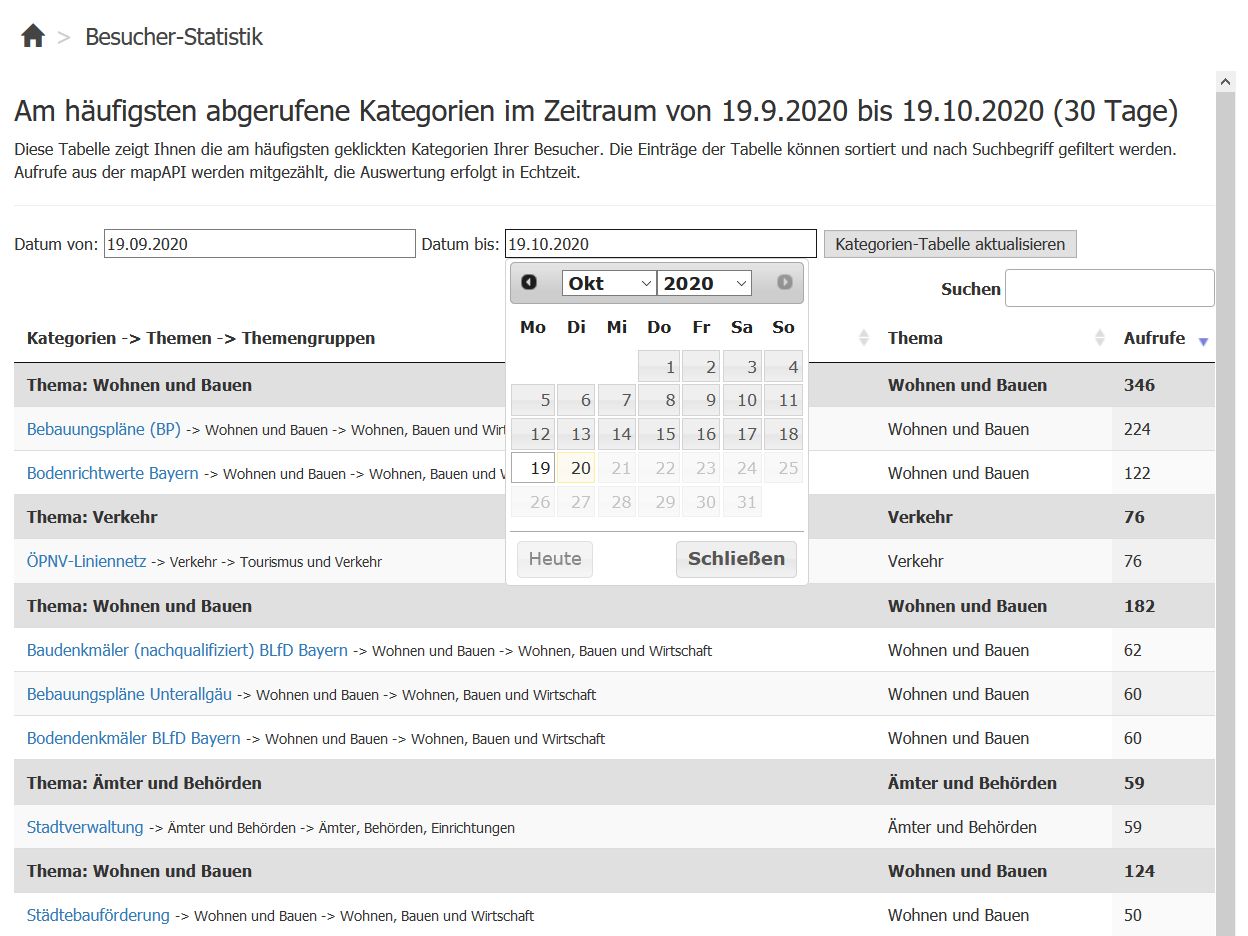Click the Heute button in calendar

(x=555, y=559)
